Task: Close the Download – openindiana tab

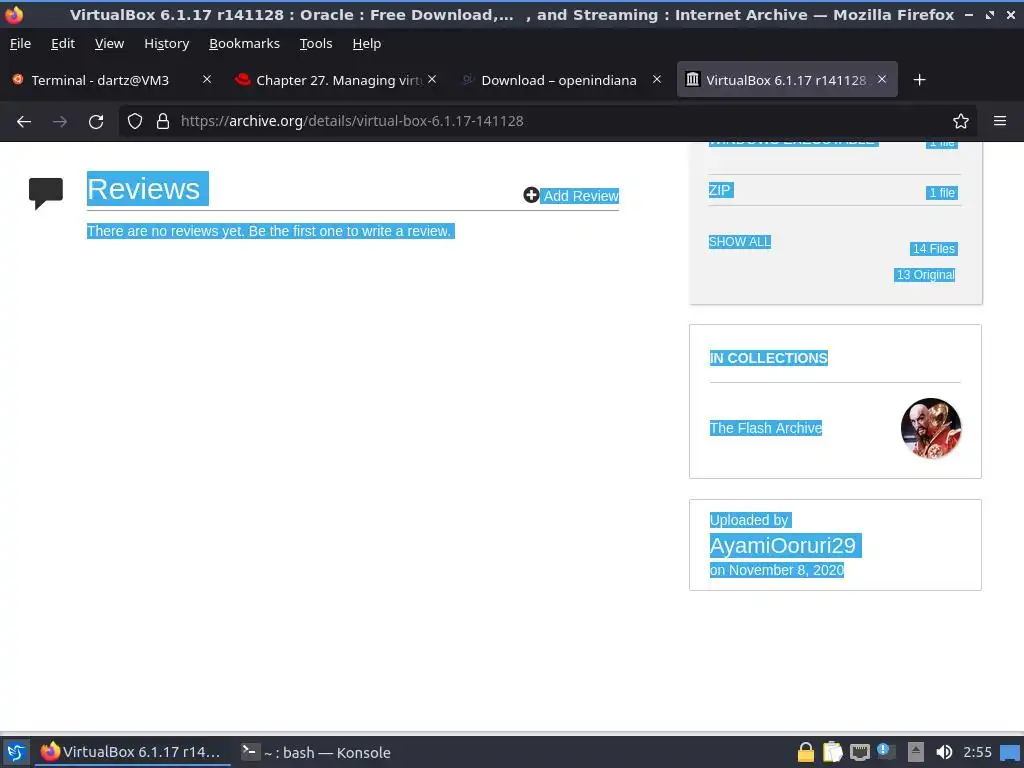Action: coord(657,79)
